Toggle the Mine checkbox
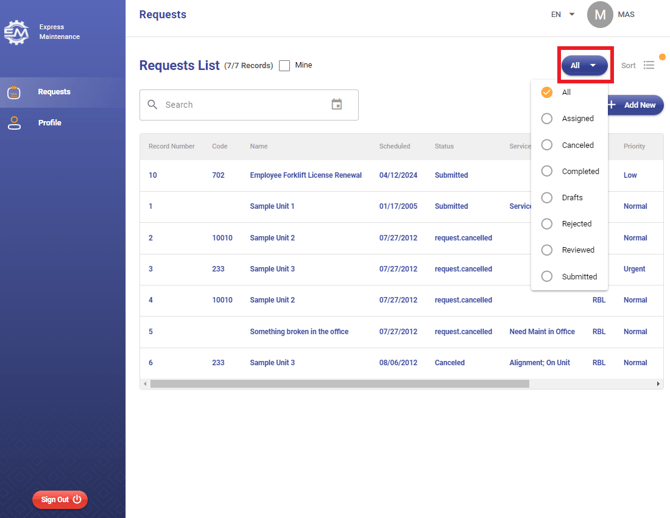670x518 pixels. pos(285,66)
